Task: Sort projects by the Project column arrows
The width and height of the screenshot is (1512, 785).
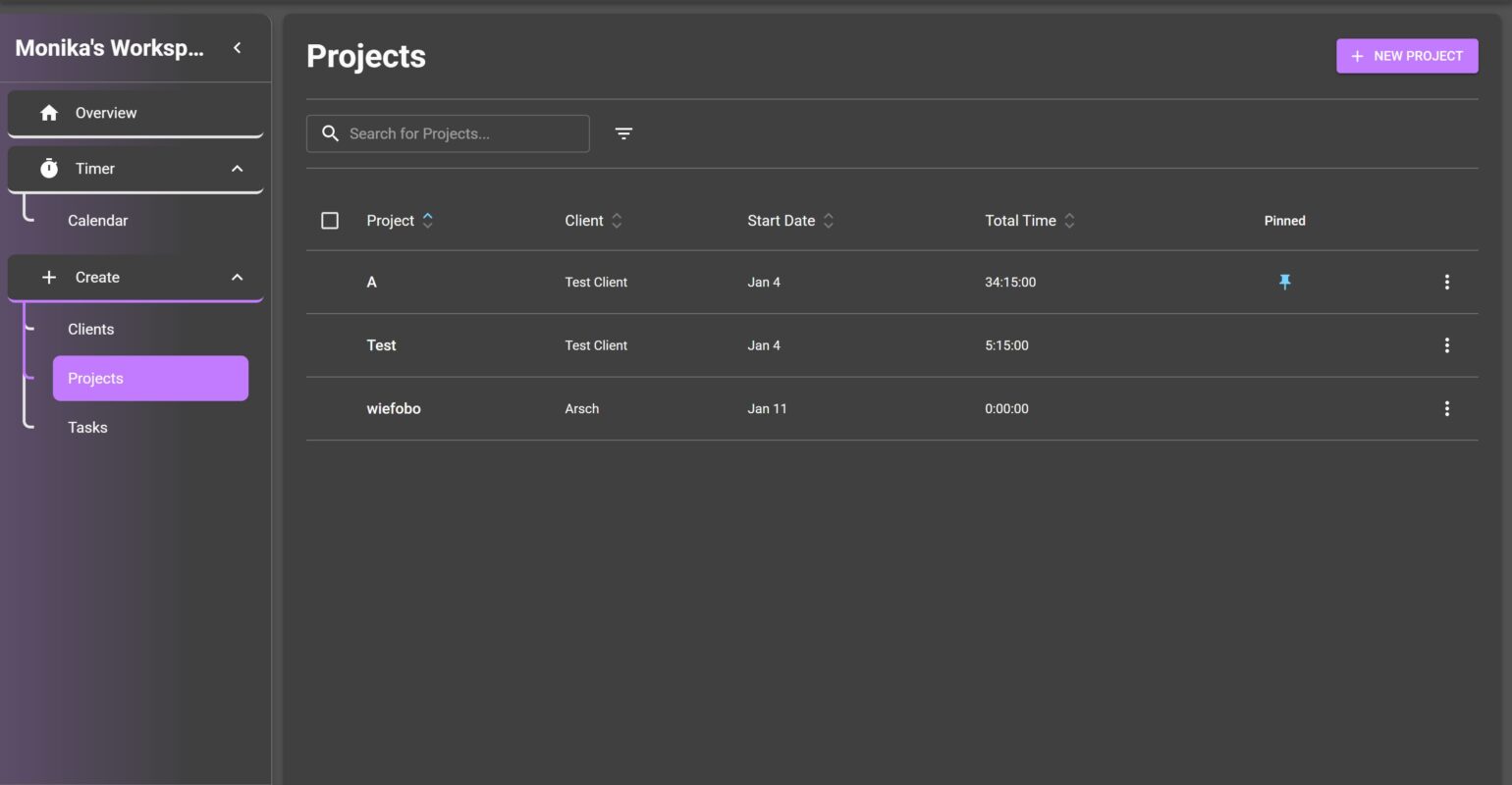Action: click(427, 221)
